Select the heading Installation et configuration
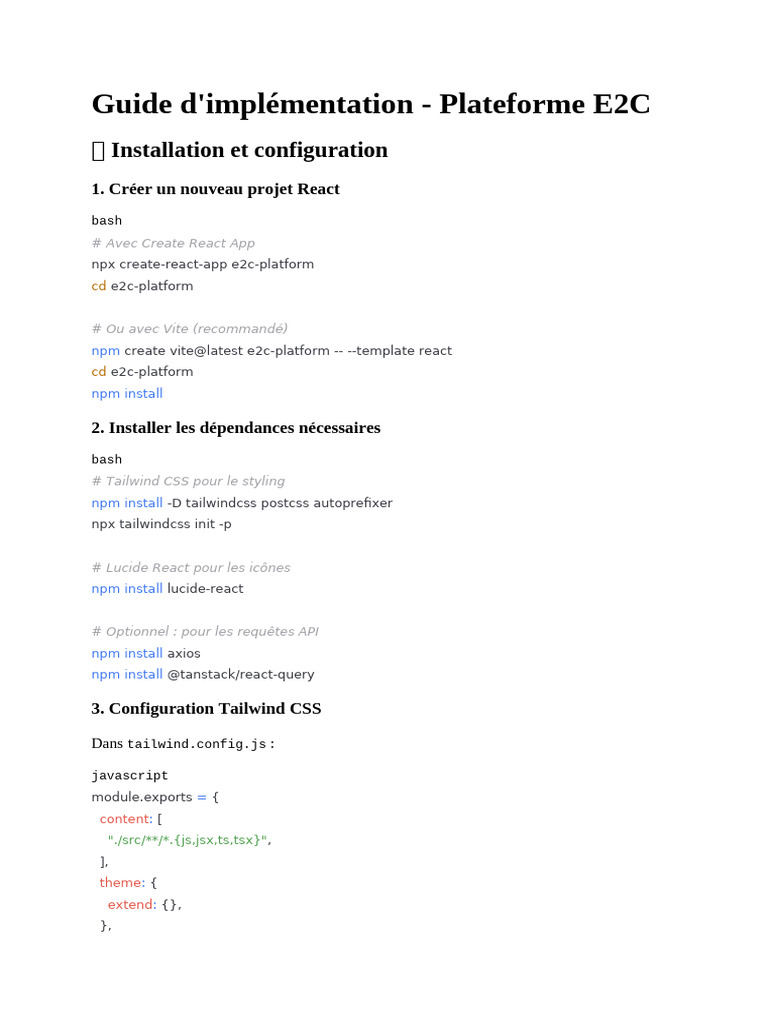This screenshot has height=1024, width=768. [249, 150]
